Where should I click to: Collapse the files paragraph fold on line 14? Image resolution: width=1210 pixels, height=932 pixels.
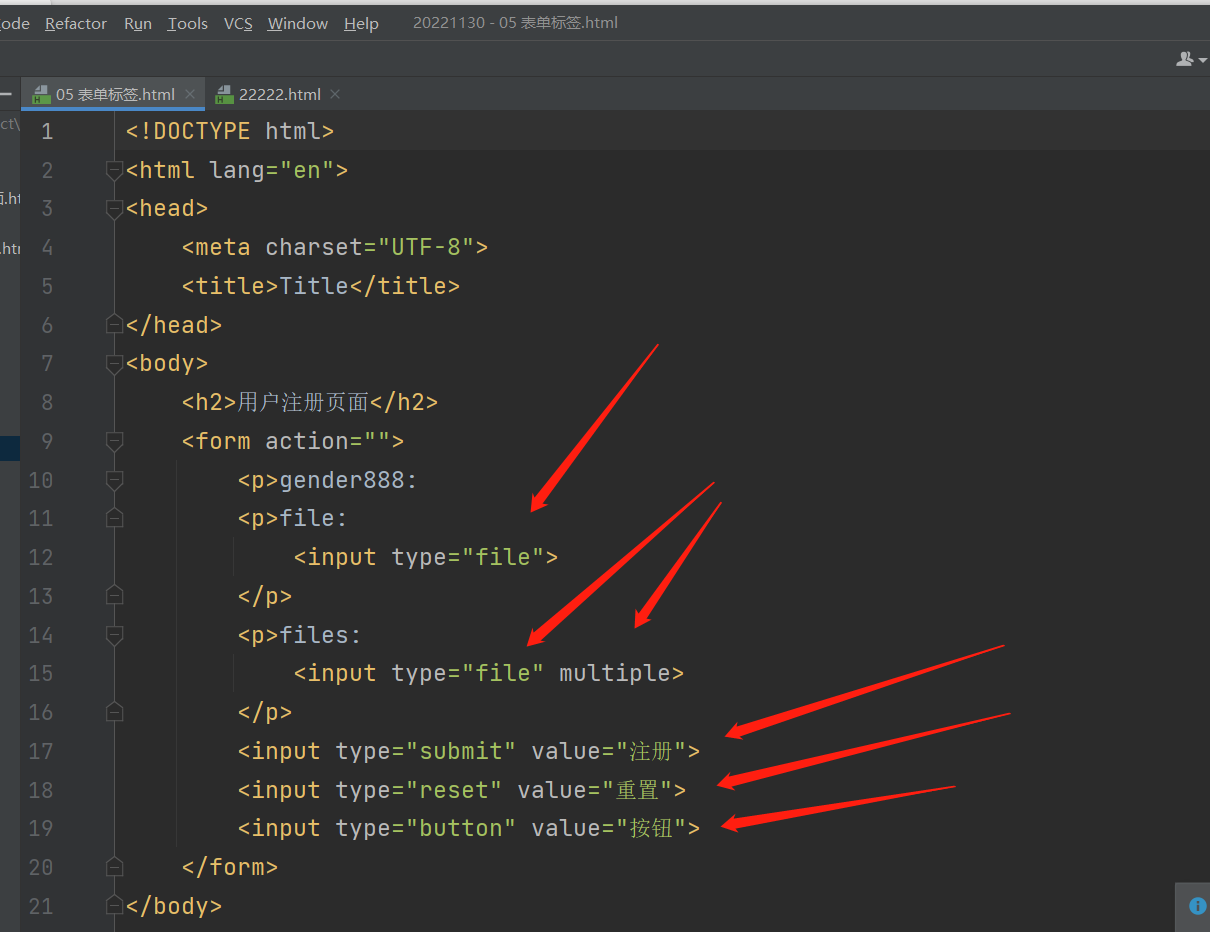pos(114,635)
